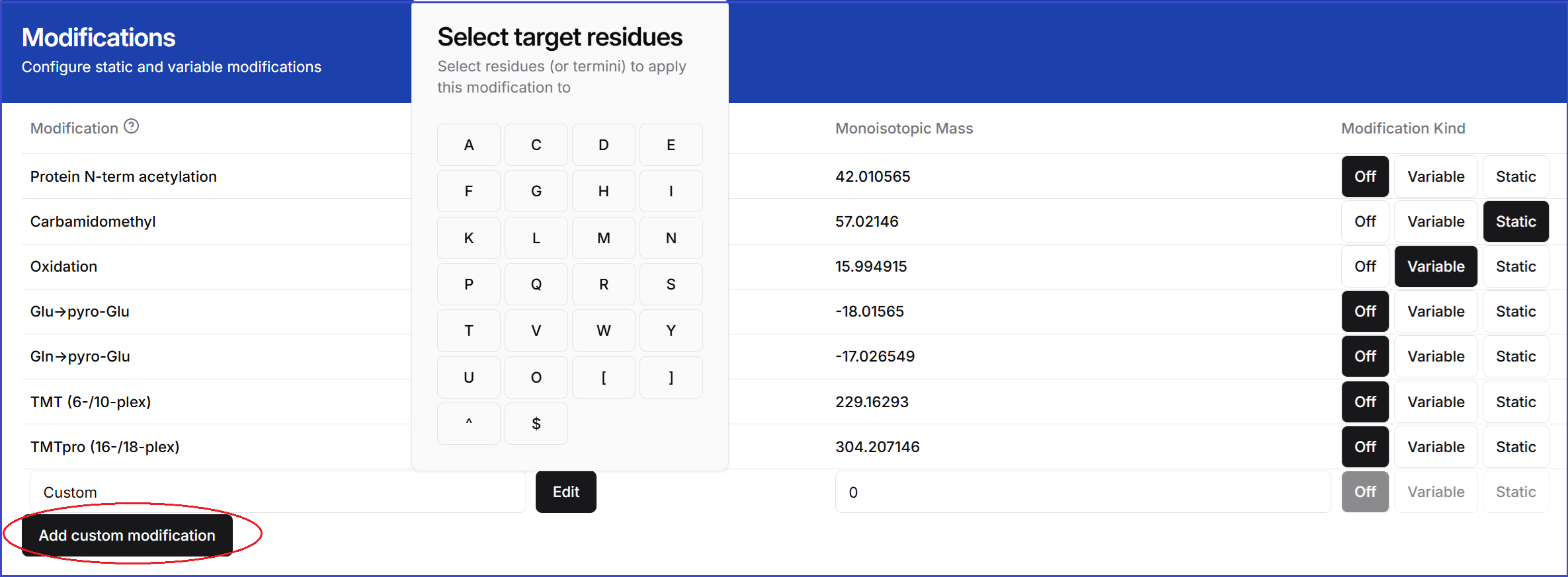Set Gln→pyro-Glu to Static
1568x577 pixels.
point(1515,356)
